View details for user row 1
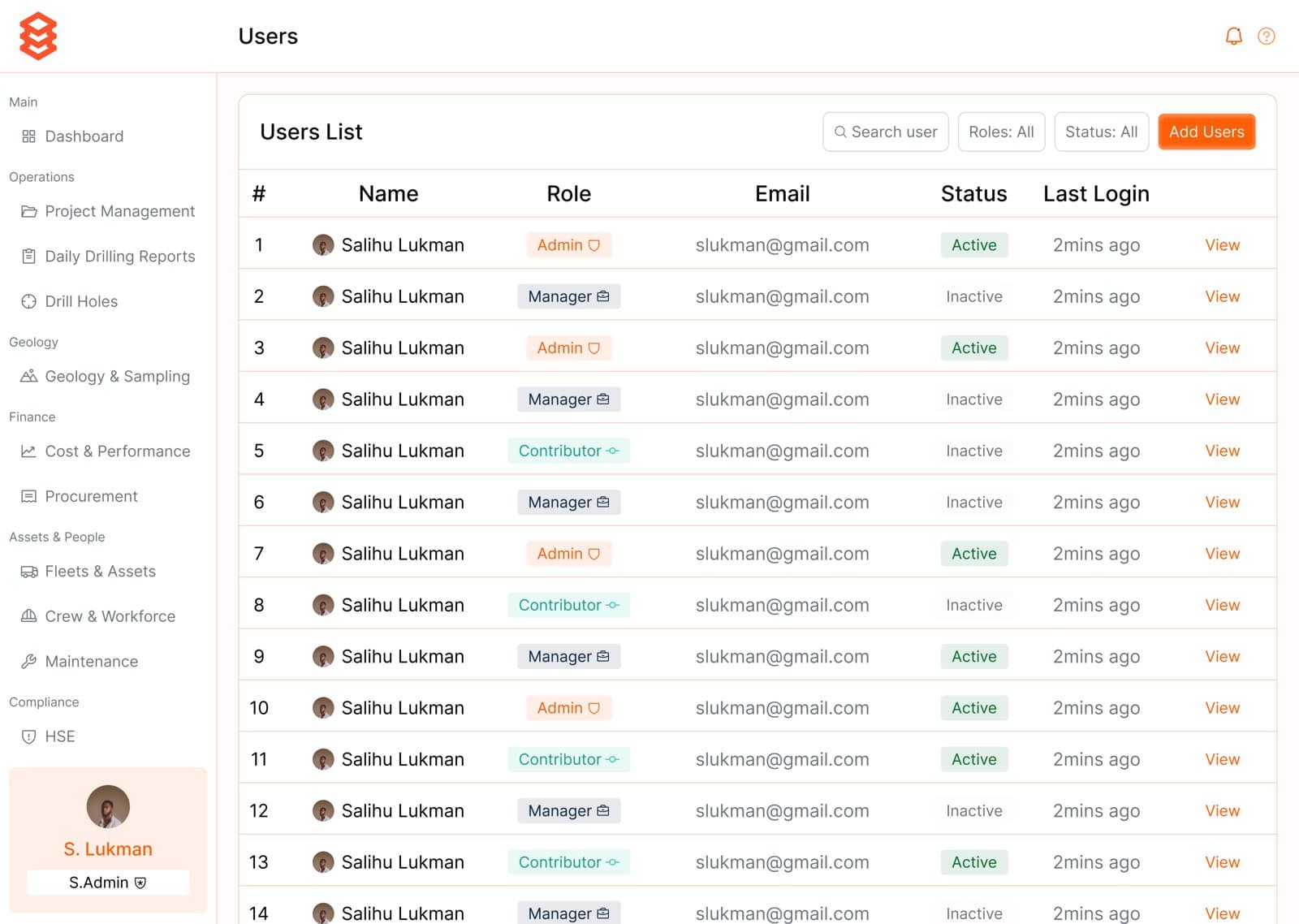The width and height of the screenshot is (1299, 924). click(x=1222, y=245)
